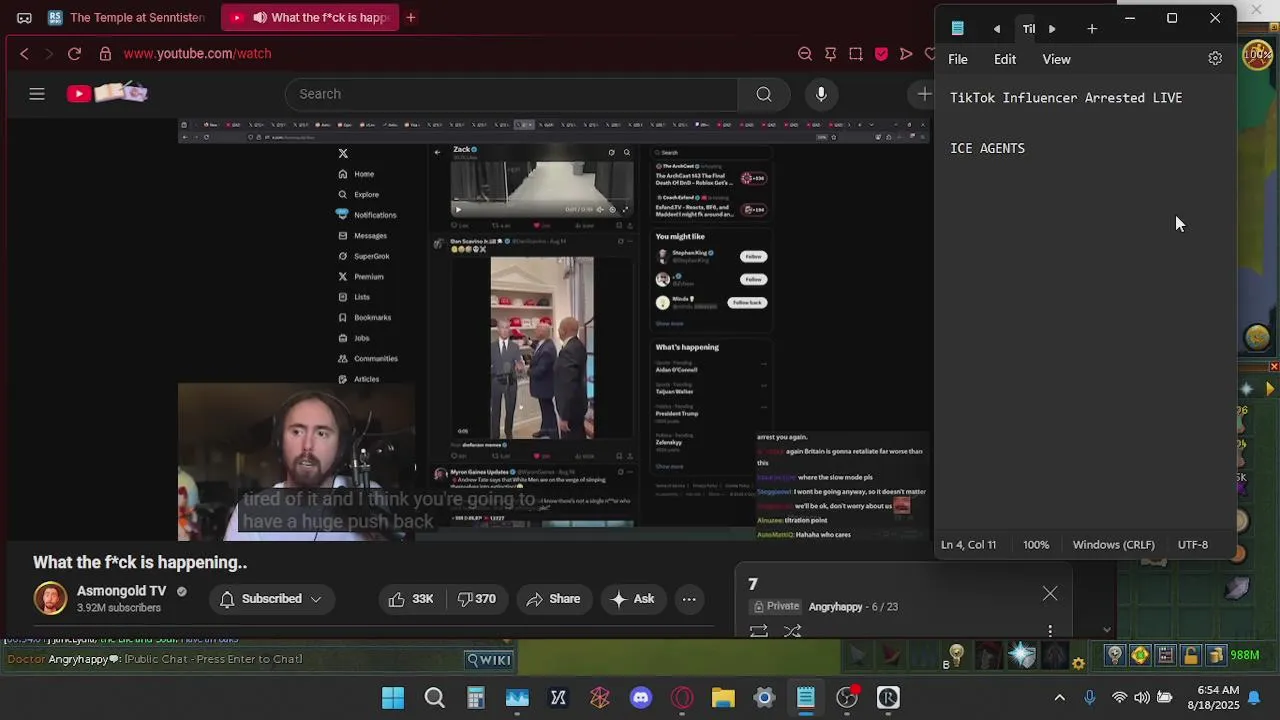This screenshot has height=720, width=1280.
Task: Switch to The Temple at Senntisten tab
Action: click(126, 18)
